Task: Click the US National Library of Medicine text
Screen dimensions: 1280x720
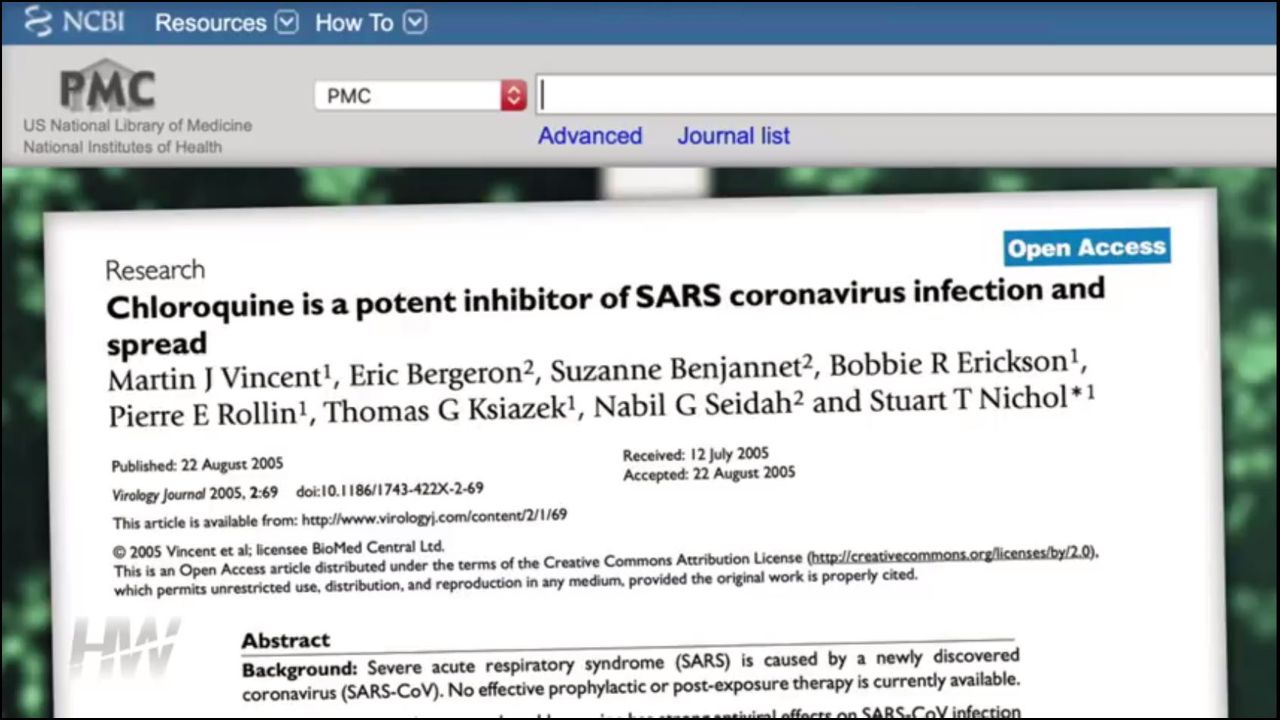Action: click(137, 126)
